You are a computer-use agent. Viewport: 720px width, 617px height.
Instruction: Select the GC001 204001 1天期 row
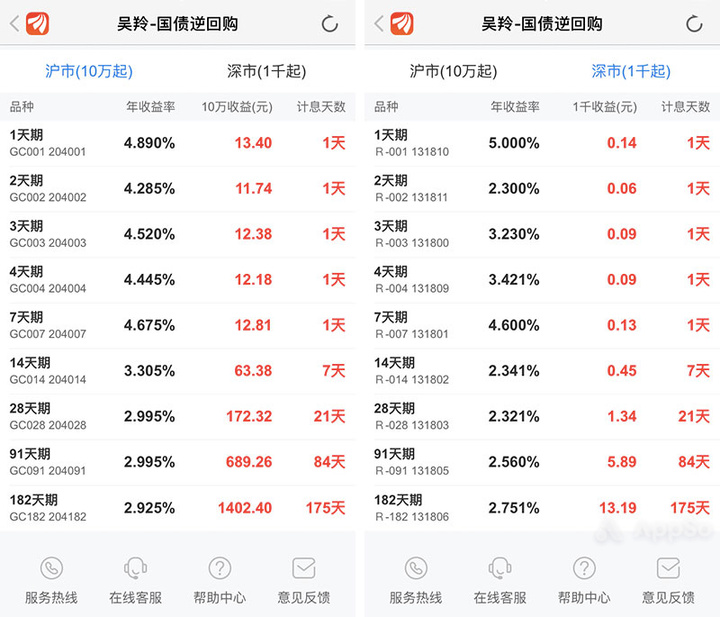pos(178,143)
